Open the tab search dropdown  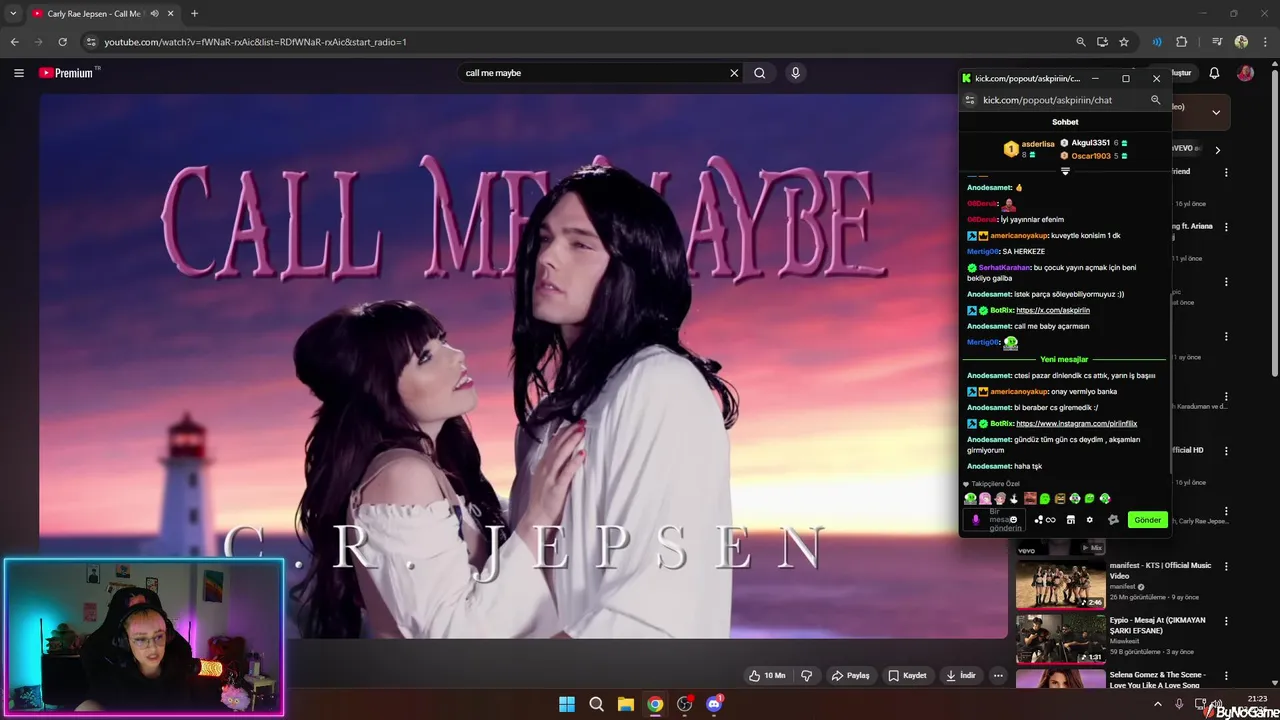coord(13,14)
